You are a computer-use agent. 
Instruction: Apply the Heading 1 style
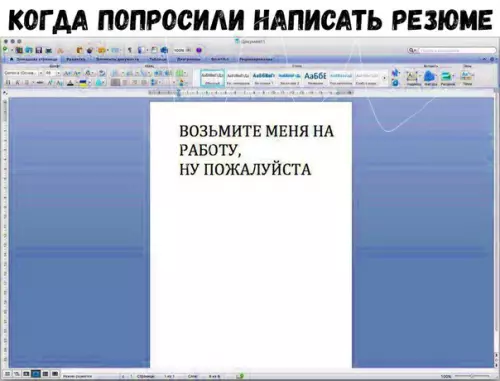[x=263, y=78]
